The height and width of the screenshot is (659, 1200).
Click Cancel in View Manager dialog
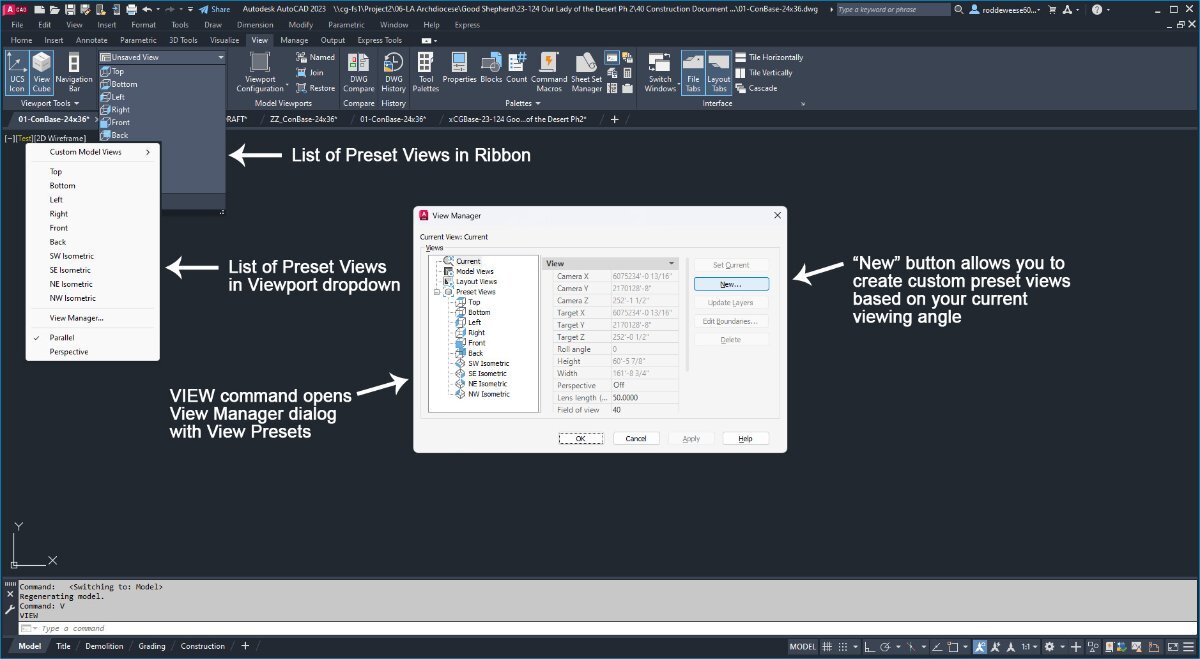[x=636, y=438]
